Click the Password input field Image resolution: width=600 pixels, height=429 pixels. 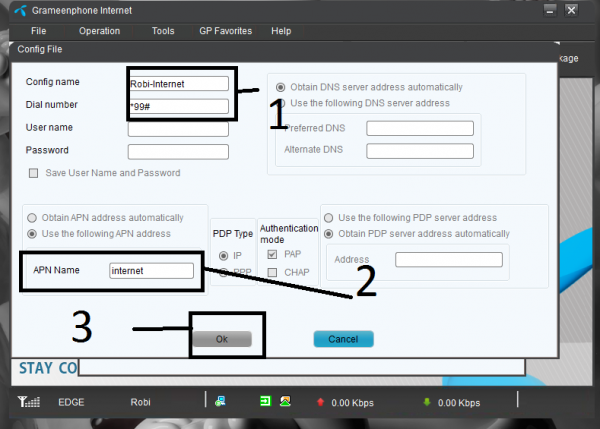(178, 152)
